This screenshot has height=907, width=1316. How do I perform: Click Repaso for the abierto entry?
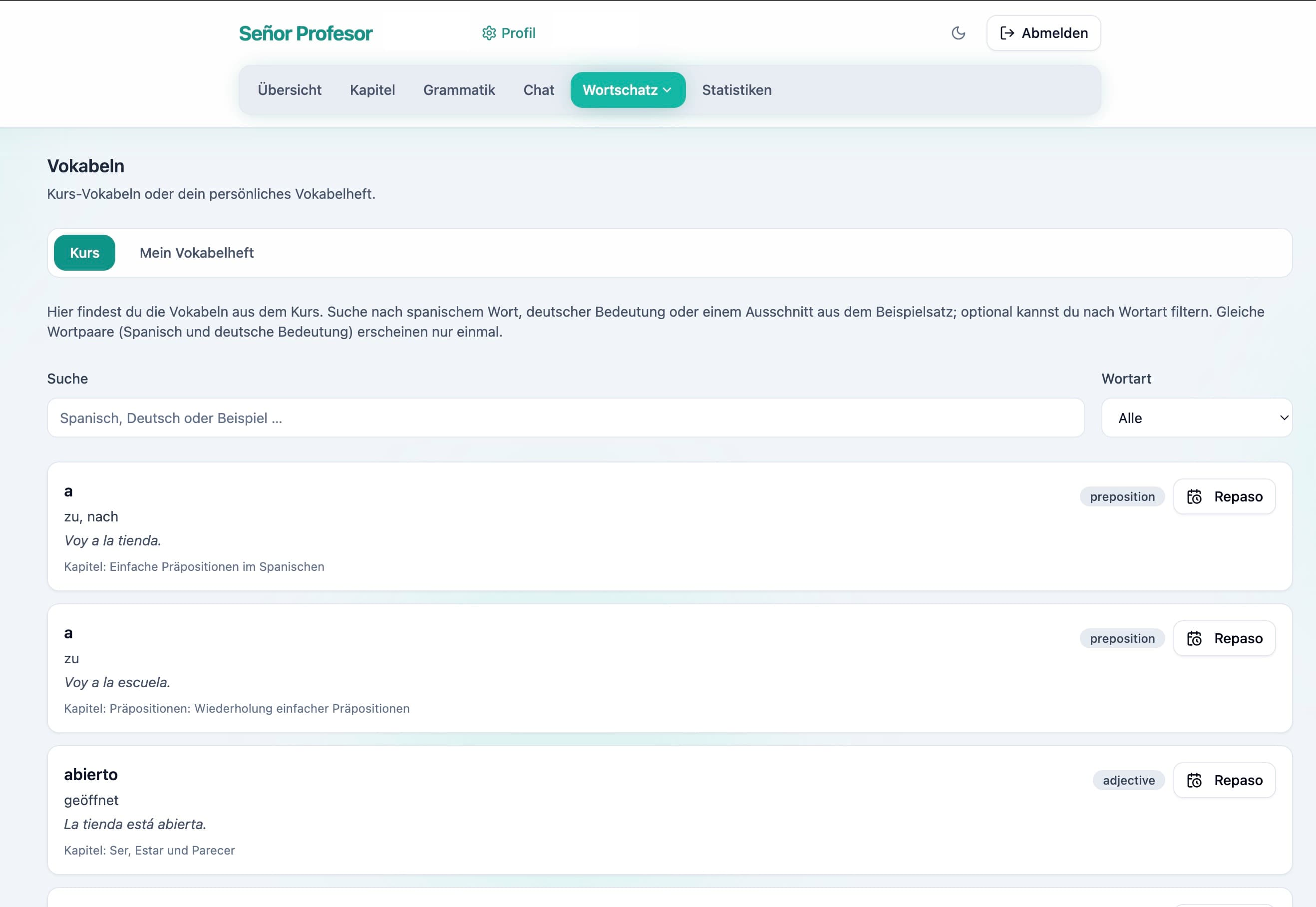coord(1224,780)
